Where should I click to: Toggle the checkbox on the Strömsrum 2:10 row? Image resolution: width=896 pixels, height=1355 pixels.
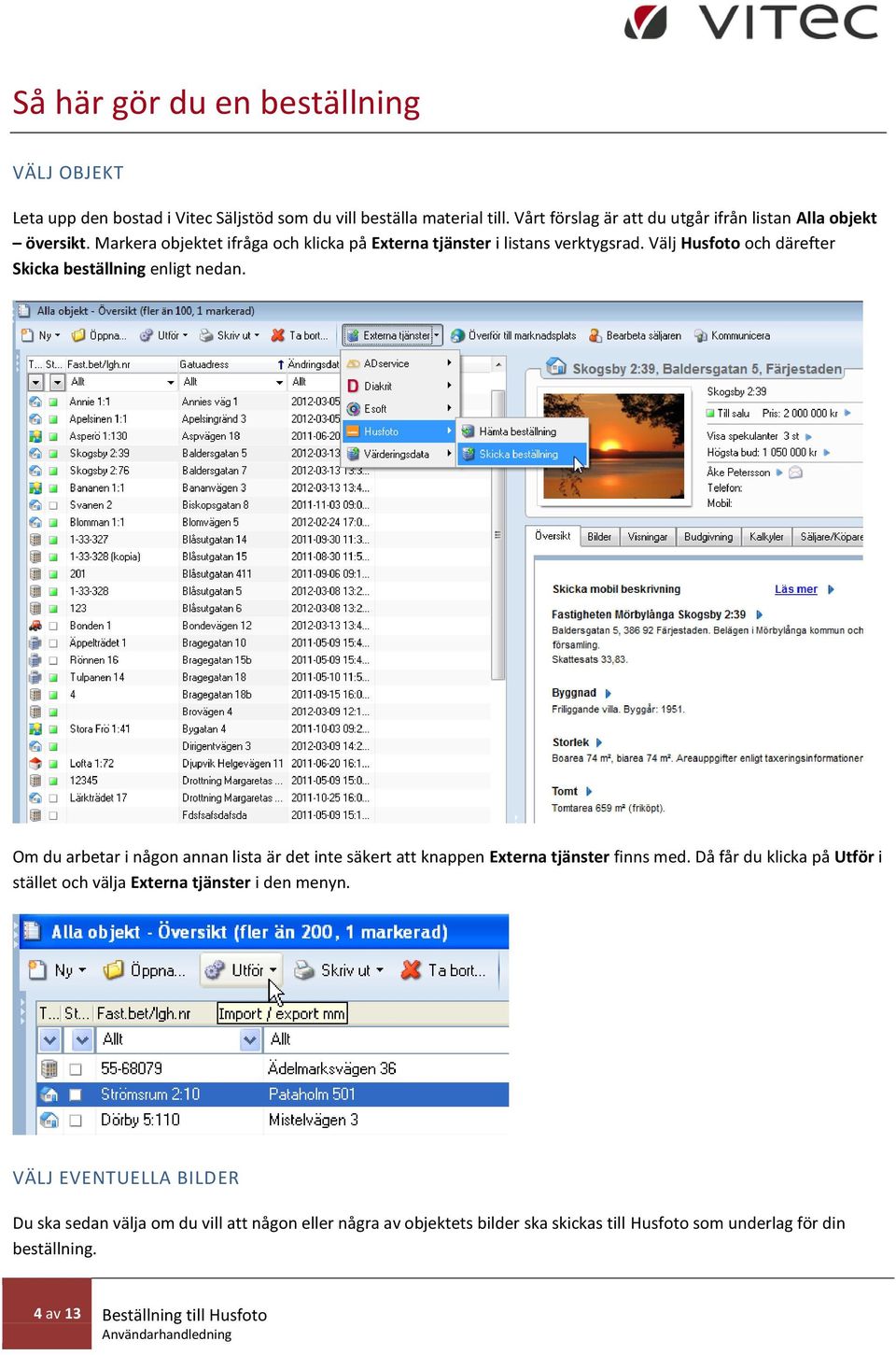tap(76, 1094)
